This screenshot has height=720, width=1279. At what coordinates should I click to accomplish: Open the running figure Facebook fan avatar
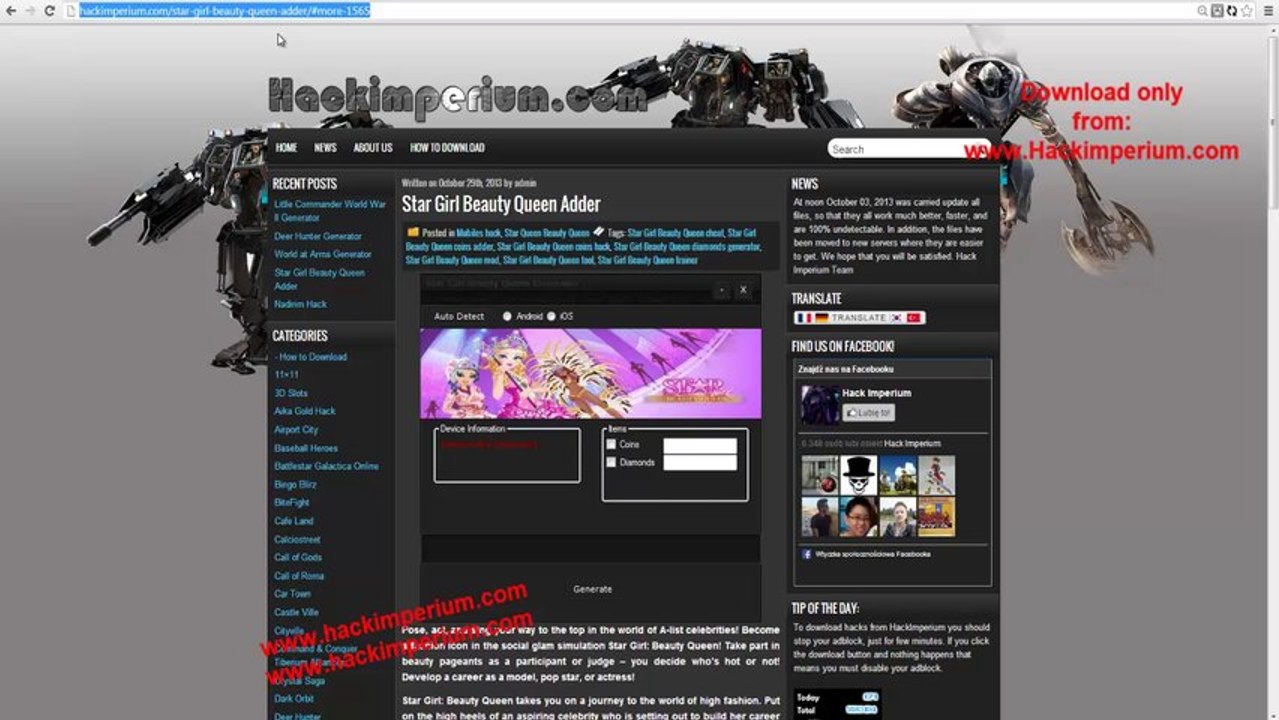tap(937, 475)
